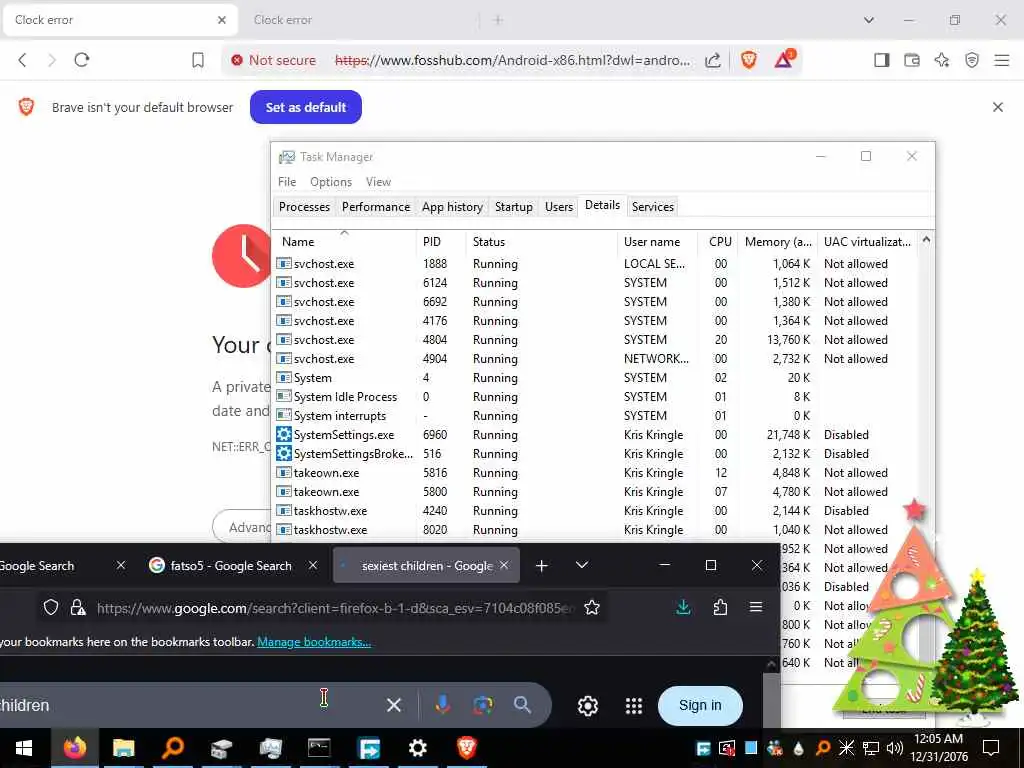
Task: Open Brave tab search dropdown chevron
Action: click(869, 20)
